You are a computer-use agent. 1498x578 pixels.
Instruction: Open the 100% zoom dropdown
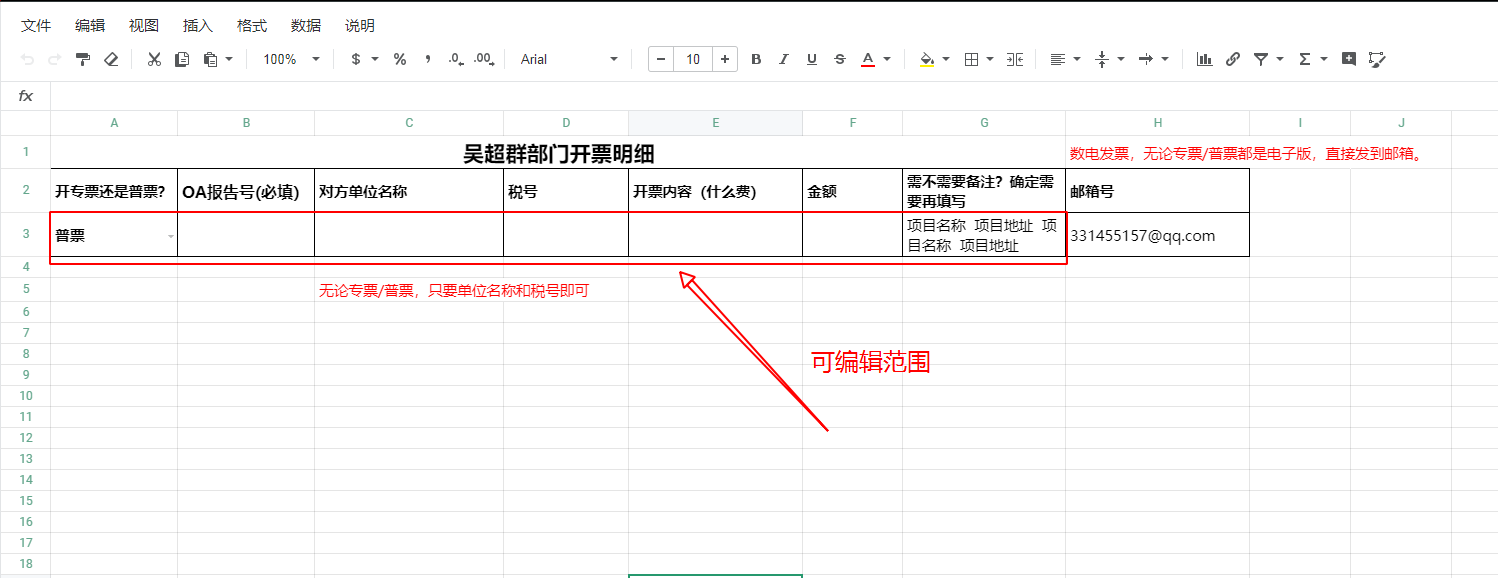(291, 59)
